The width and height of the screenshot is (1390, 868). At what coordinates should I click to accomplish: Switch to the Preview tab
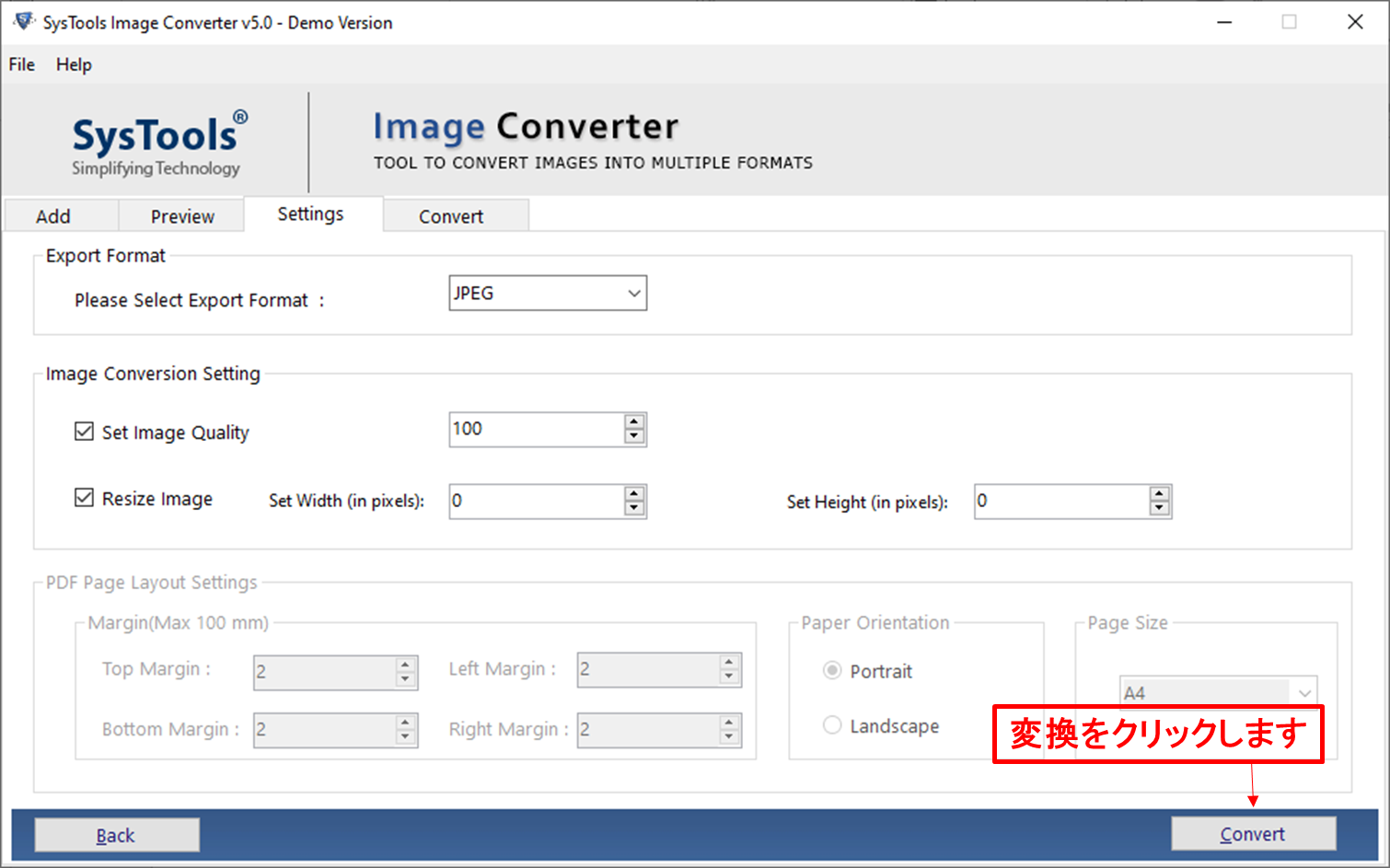[181, 216]
